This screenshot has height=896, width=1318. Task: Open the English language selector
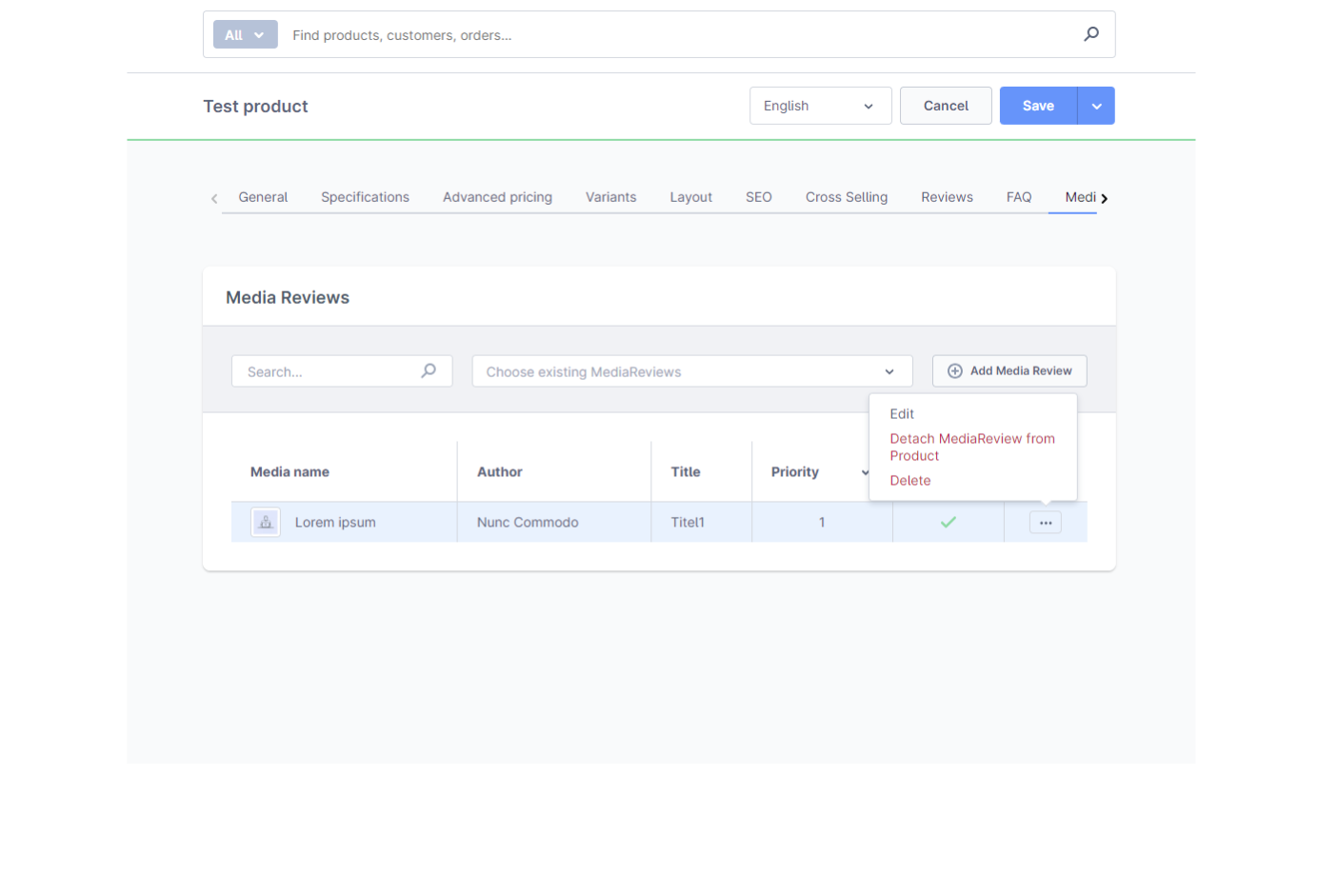[x=820, y=106]
